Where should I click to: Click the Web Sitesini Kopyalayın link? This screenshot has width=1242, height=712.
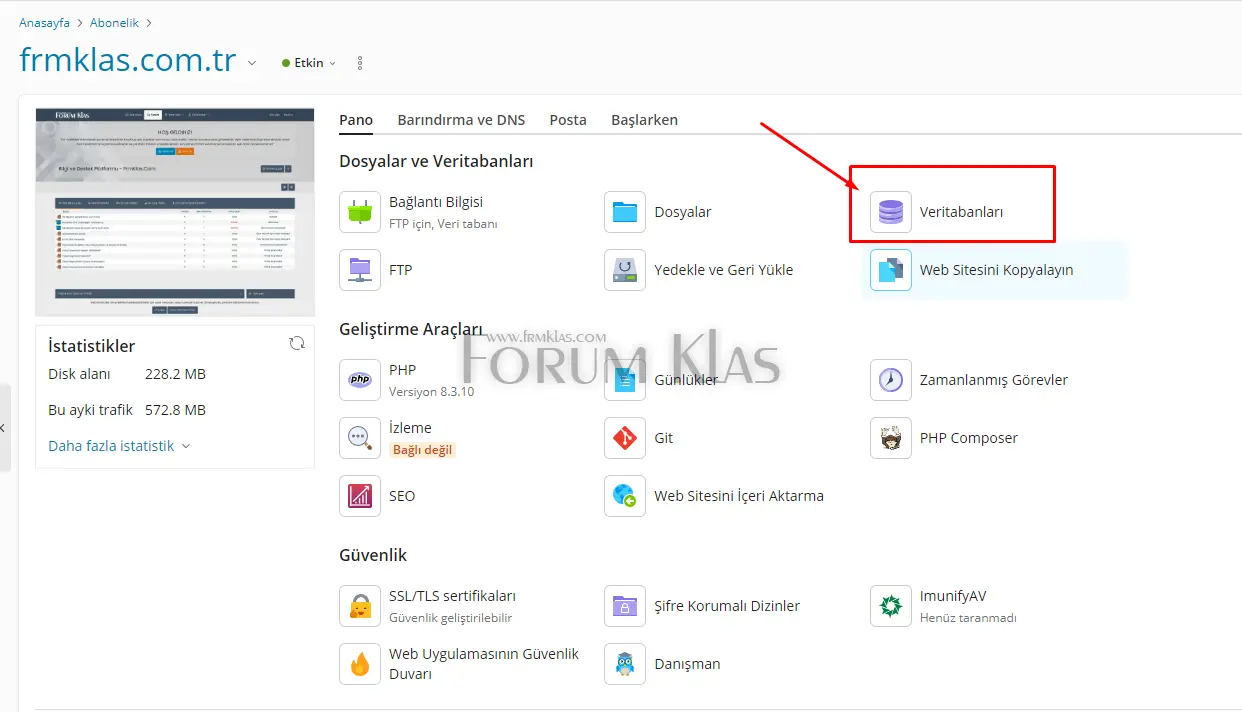tap(996, 270)
